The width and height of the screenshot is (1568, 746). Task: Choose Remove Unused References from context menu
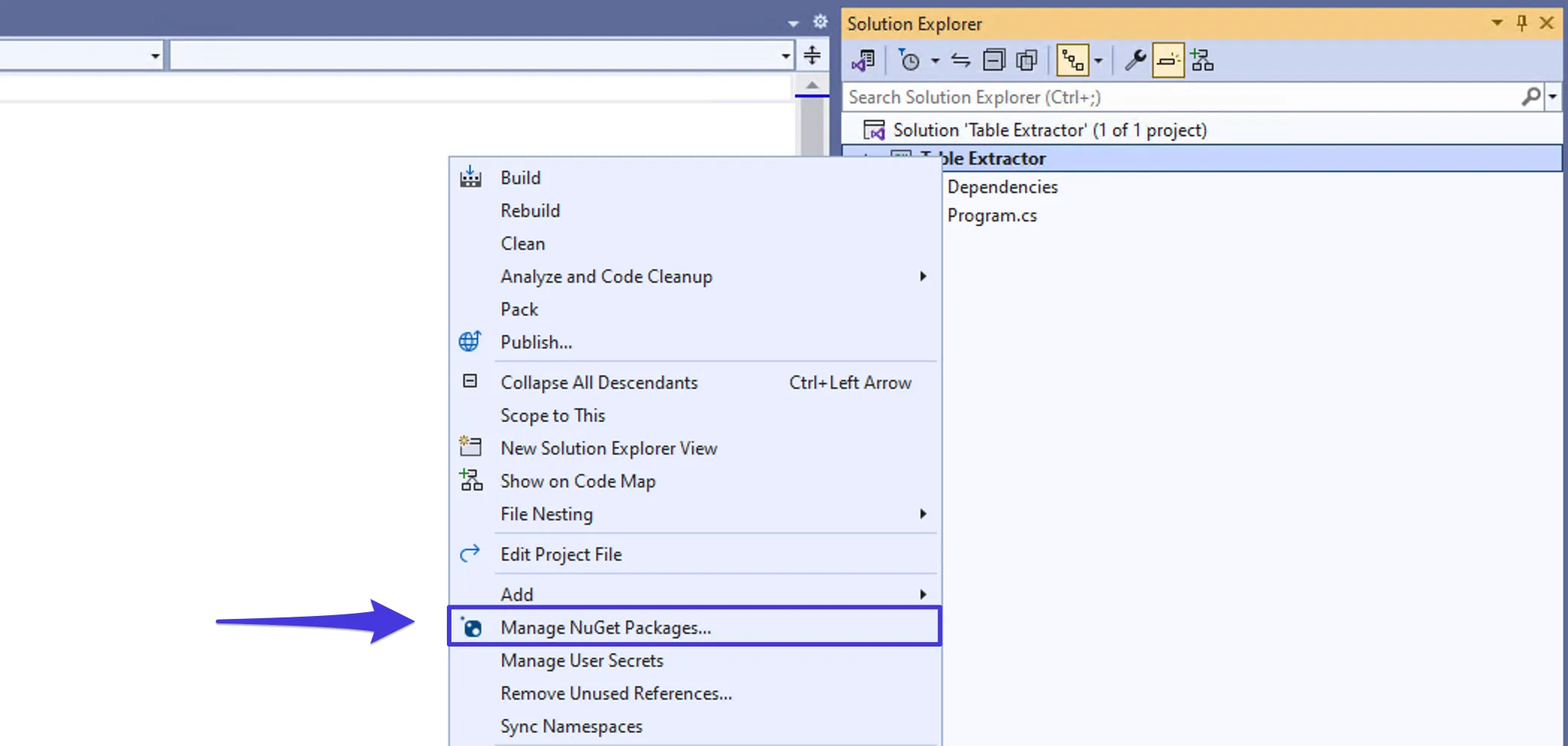coord(616,693)
